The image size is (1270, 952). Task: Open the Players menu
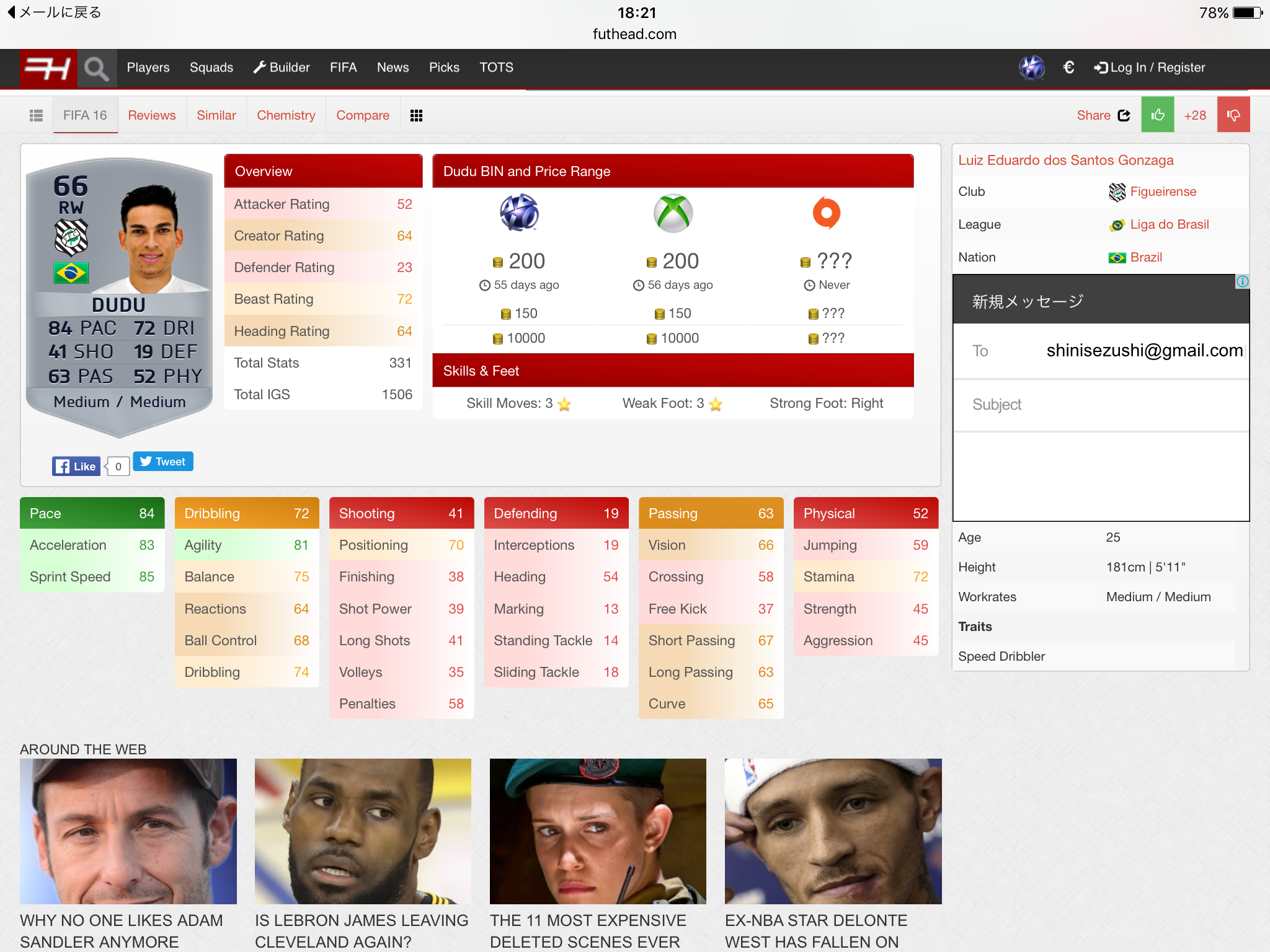coord(148,68)
